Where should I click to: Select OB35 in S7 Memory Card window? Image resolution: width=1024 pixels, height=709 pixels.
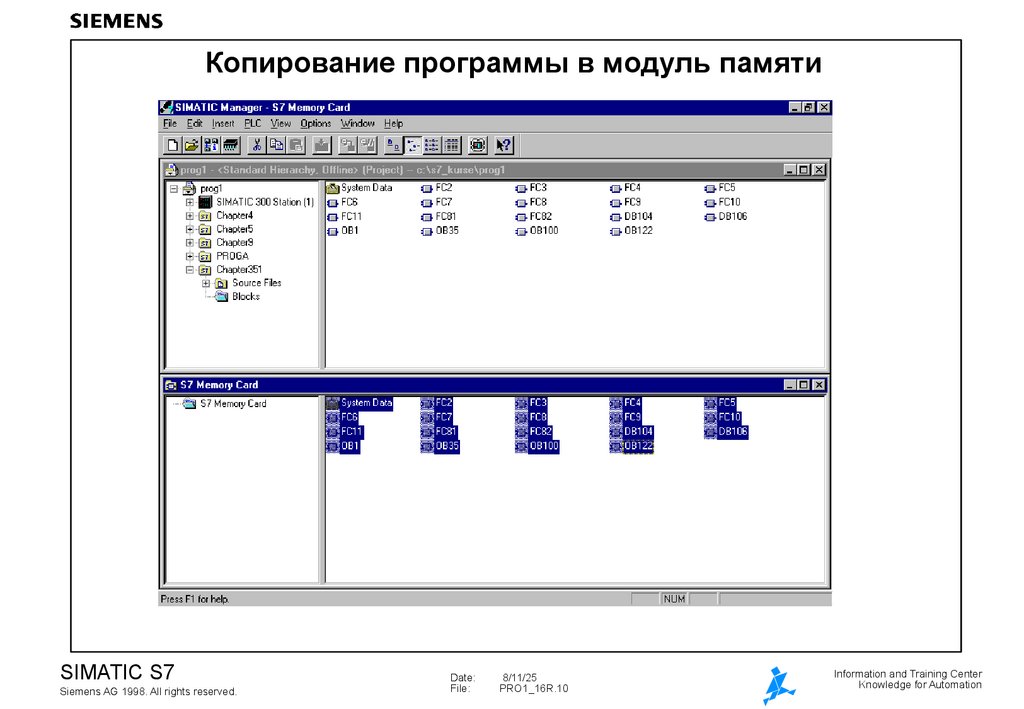click(440, 446)
